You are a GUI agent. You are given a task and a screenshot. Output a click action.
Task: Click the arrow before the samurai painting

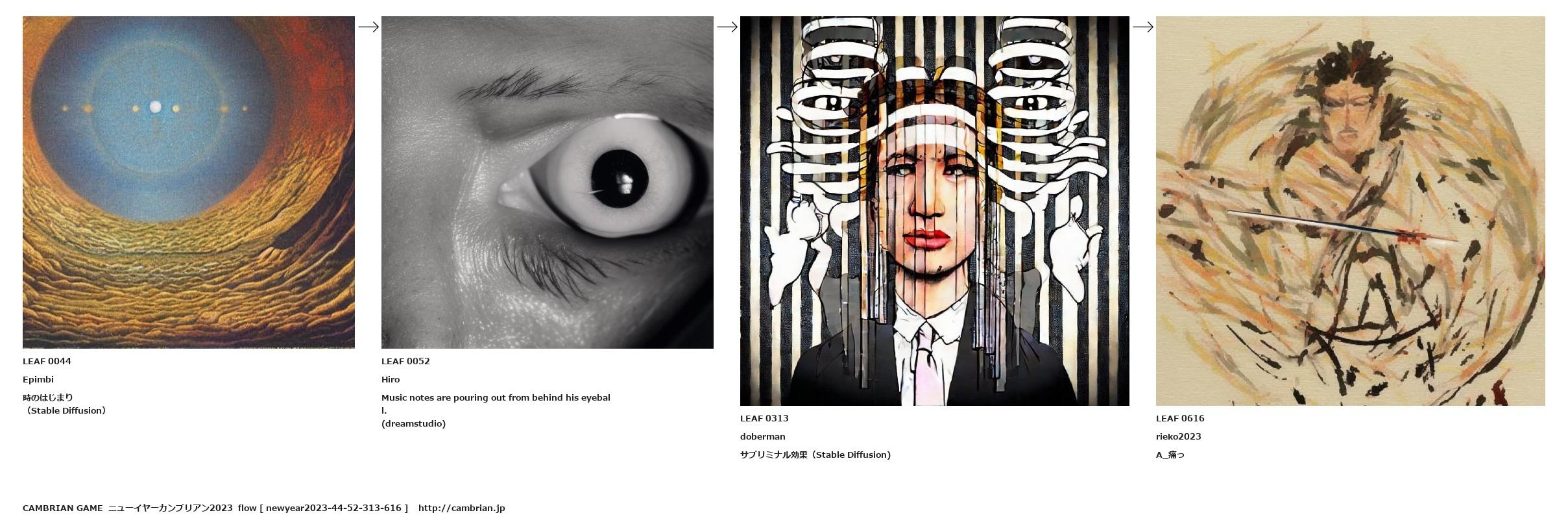click(1143, 27)
